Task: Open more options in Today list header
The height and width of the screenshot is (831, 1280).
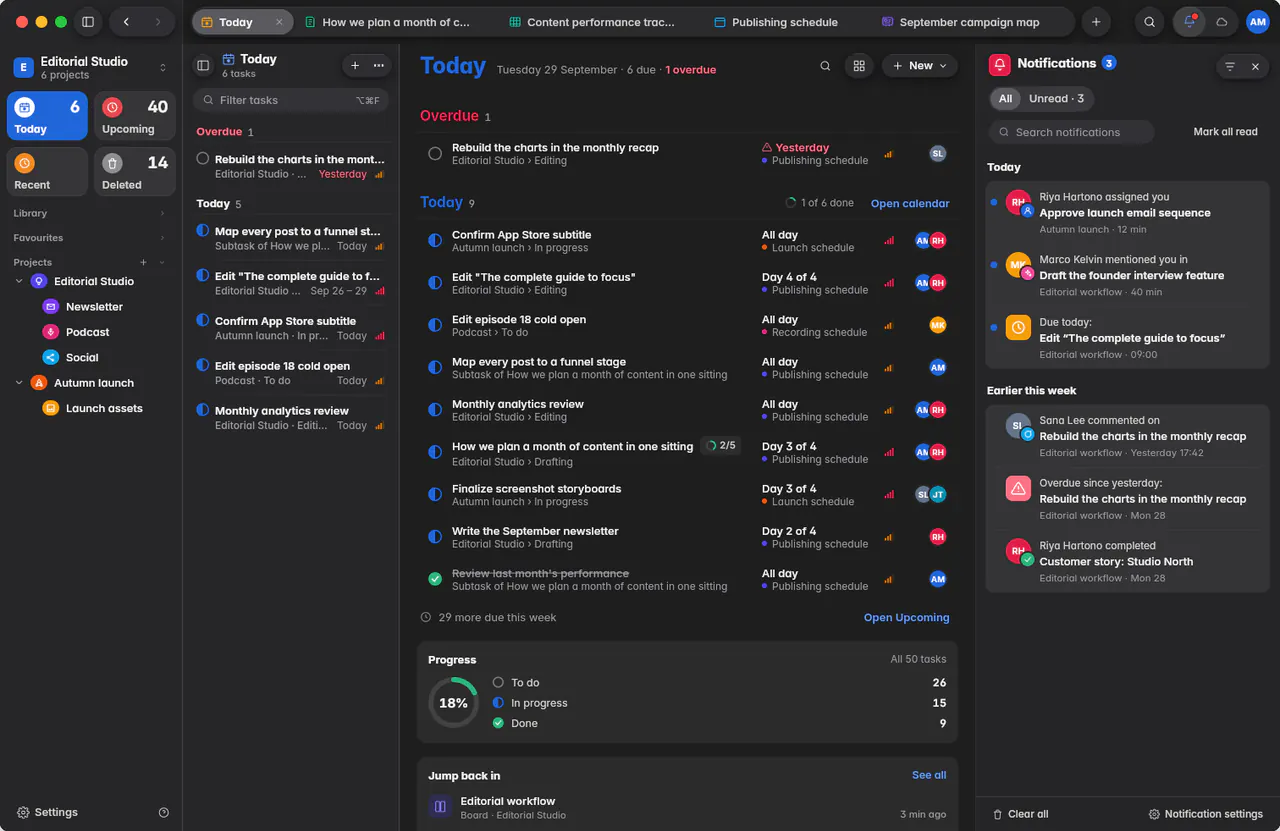Action: [378, 65]
